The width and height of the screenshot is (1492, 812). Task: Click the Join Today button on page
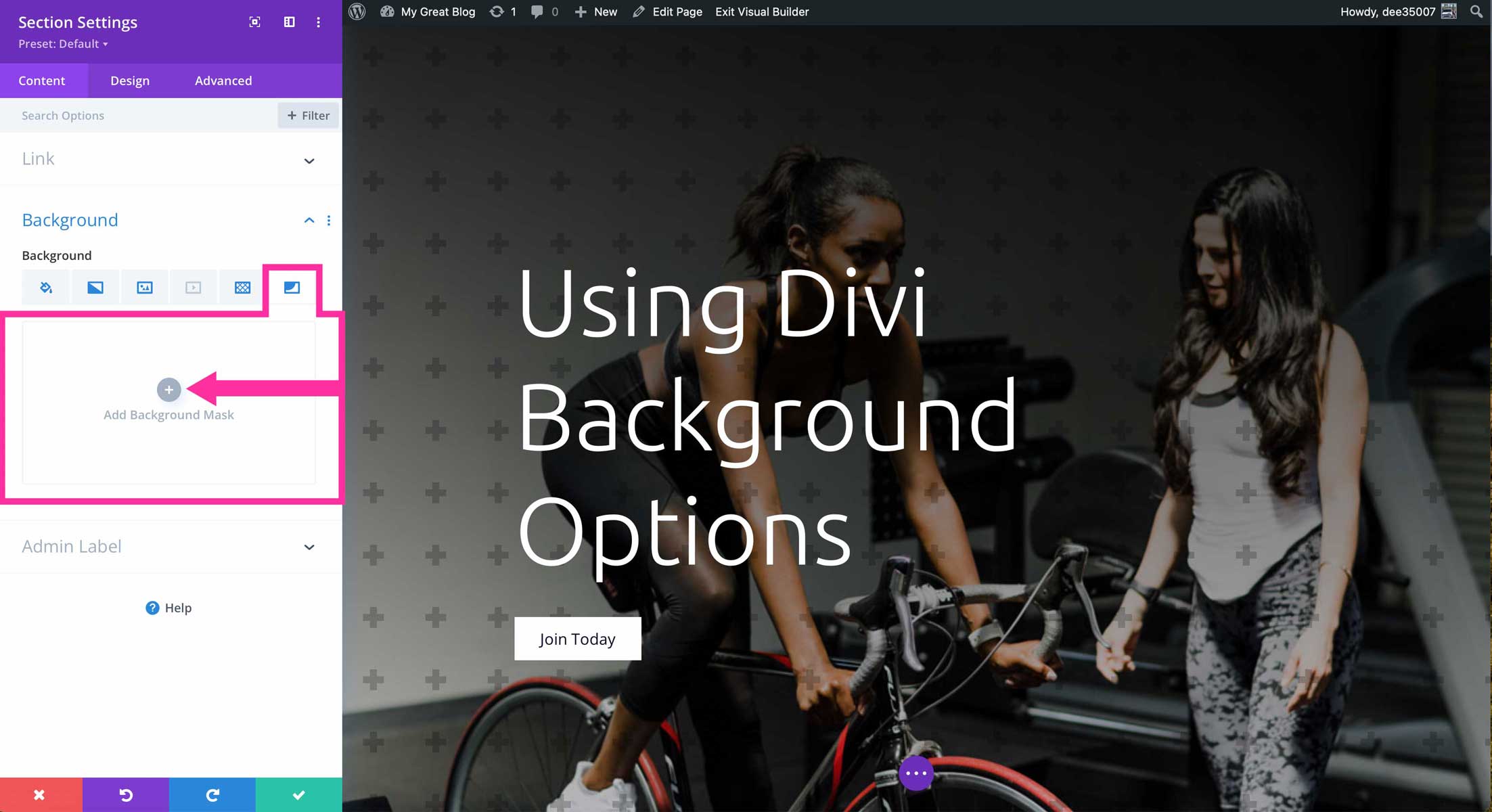[x=578, y=638]
